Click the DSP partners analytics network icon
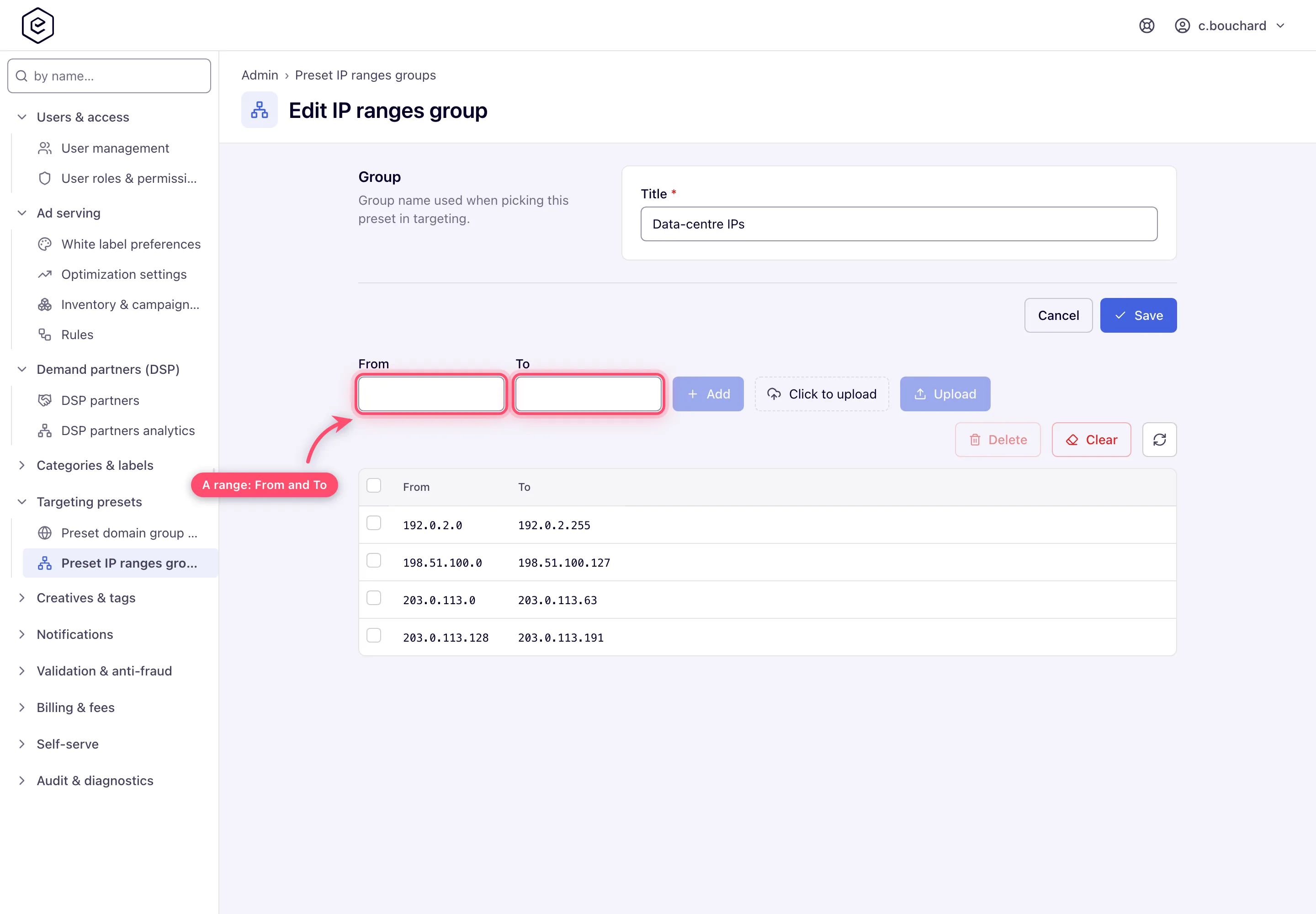Image resolution: width=1316 pixels, height=914 pixels. click(45, 430)
